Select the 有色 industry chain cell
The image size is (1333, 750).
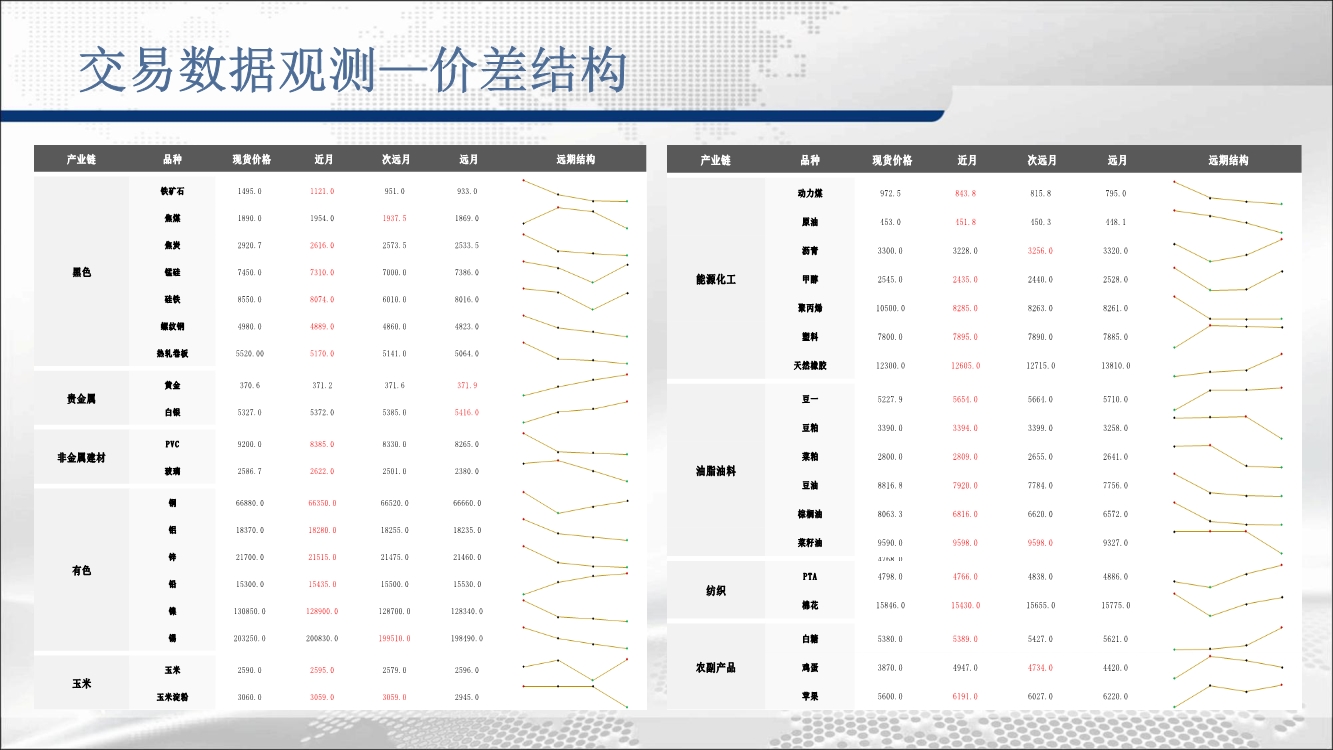[81, 570]
